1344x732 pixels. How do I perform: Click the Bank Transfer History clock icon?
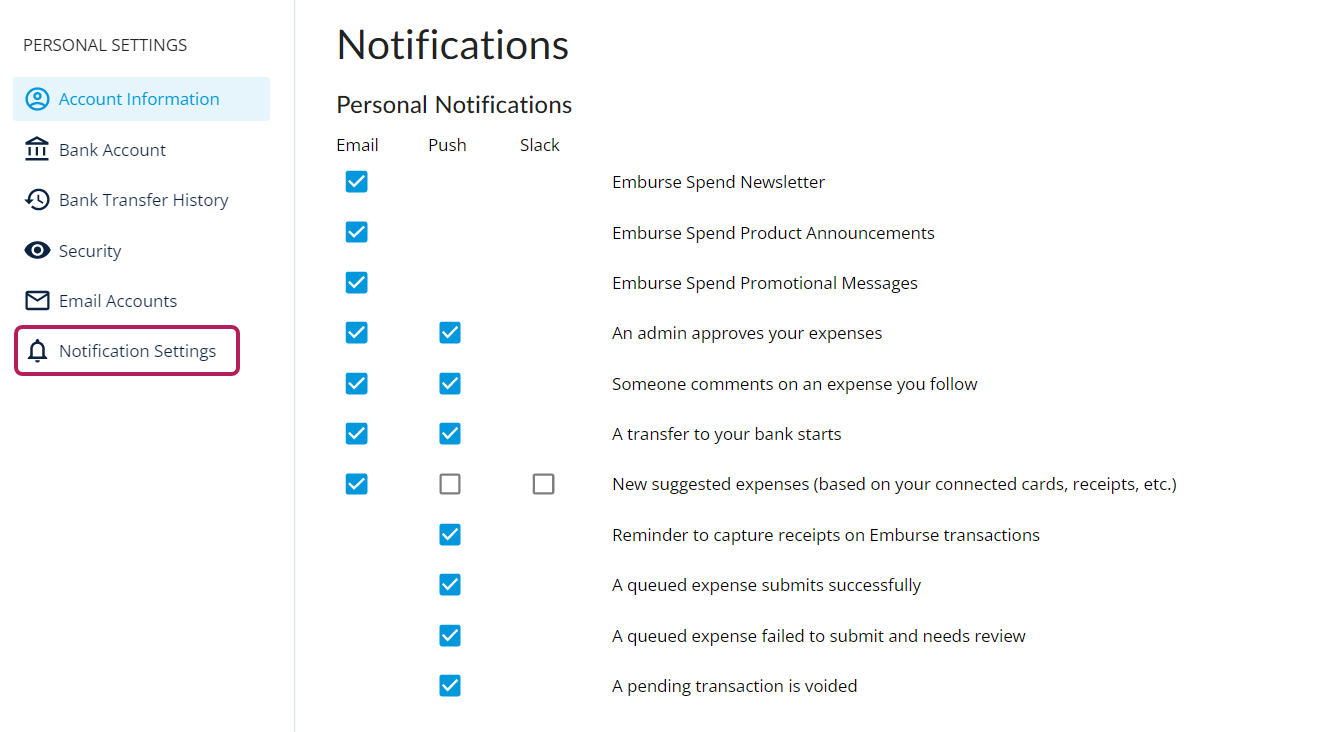click(x=37, y=200)
